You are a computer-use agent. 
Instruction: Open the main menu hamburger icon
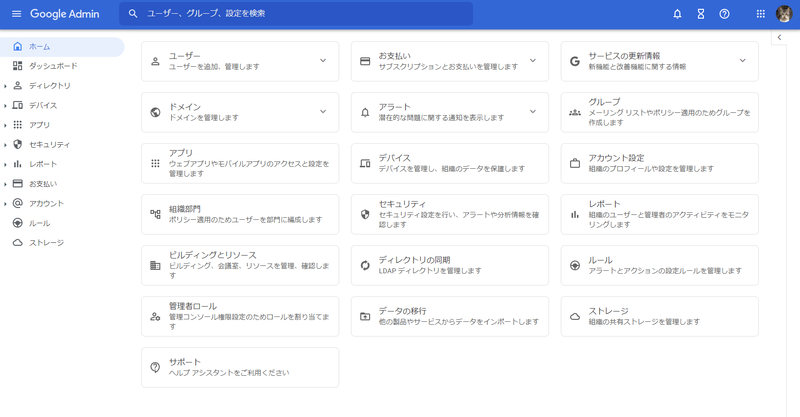point(16,14)
